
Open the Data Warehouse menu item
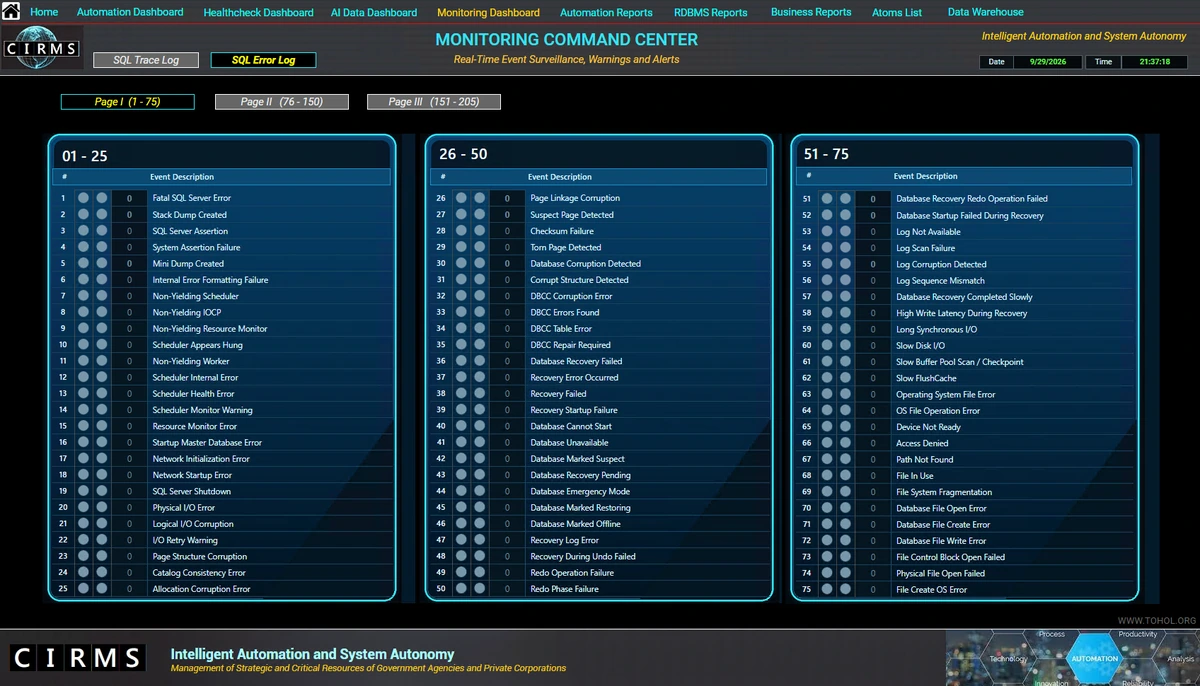point(986,12)
